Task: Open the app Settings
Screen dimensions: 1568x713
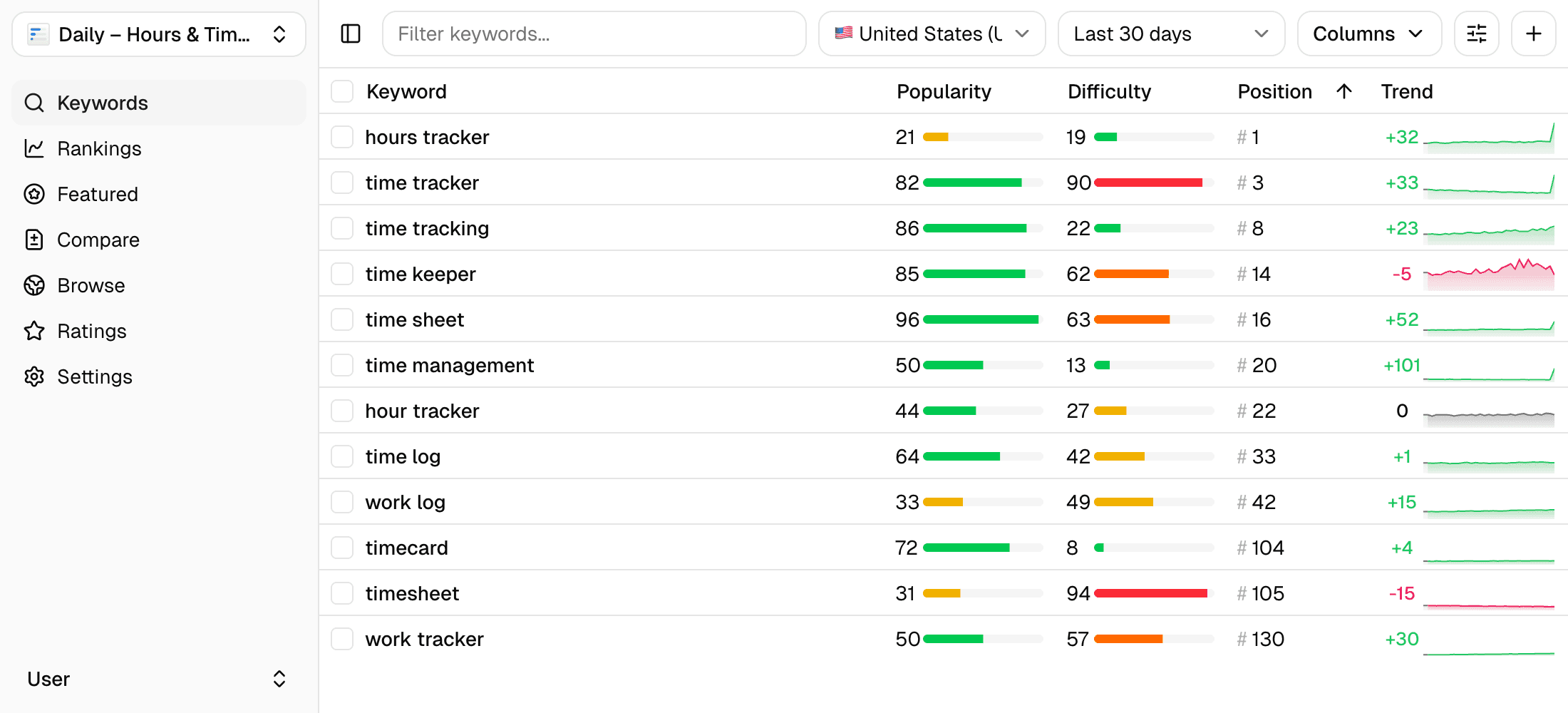Action: tap(94, 376)
